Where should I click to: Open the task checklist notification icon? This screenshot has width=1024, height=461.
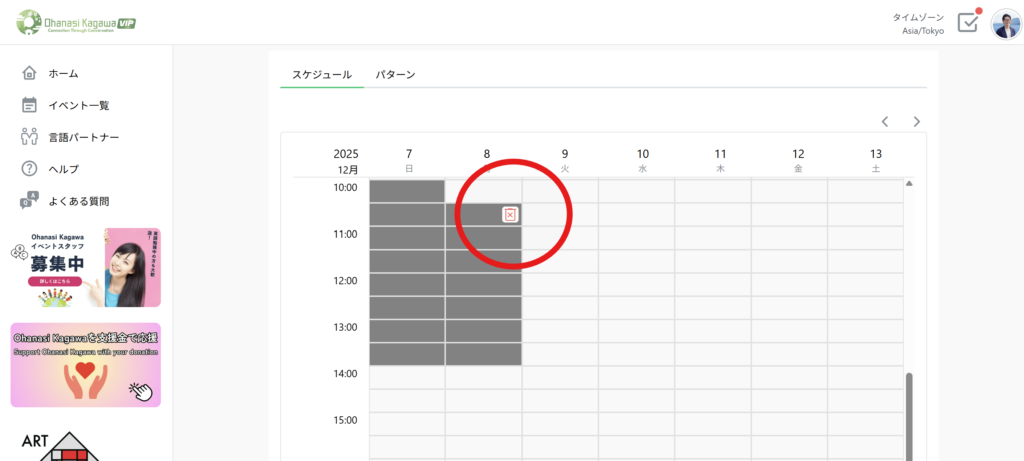click(967, 22)
